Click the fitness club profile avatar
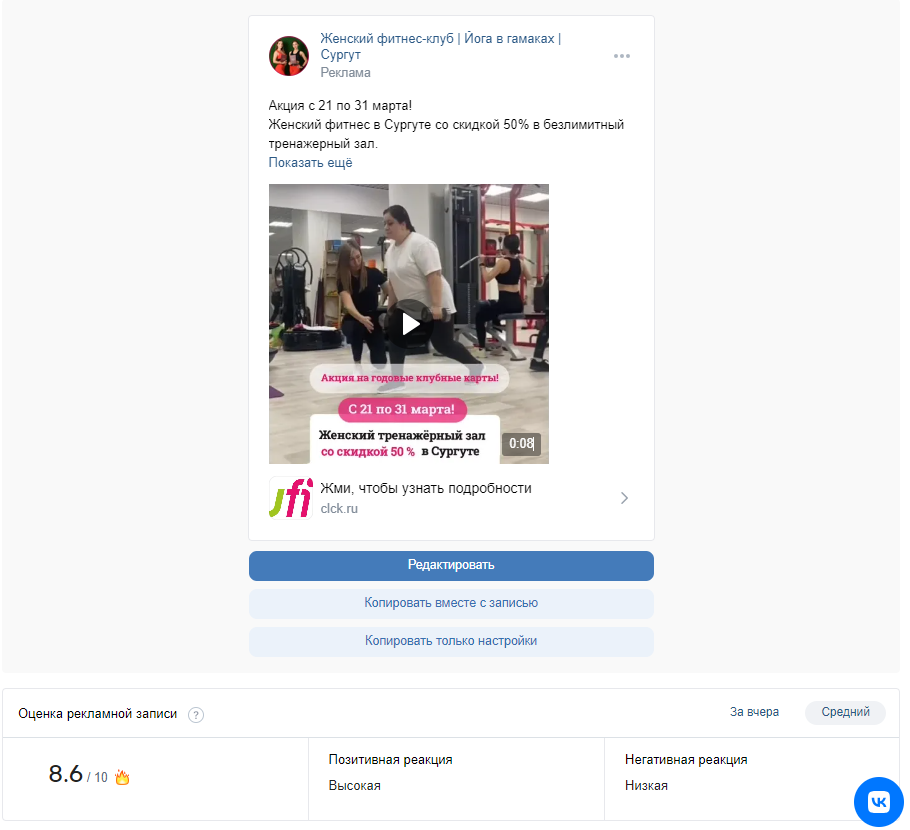 click(289, 56)
